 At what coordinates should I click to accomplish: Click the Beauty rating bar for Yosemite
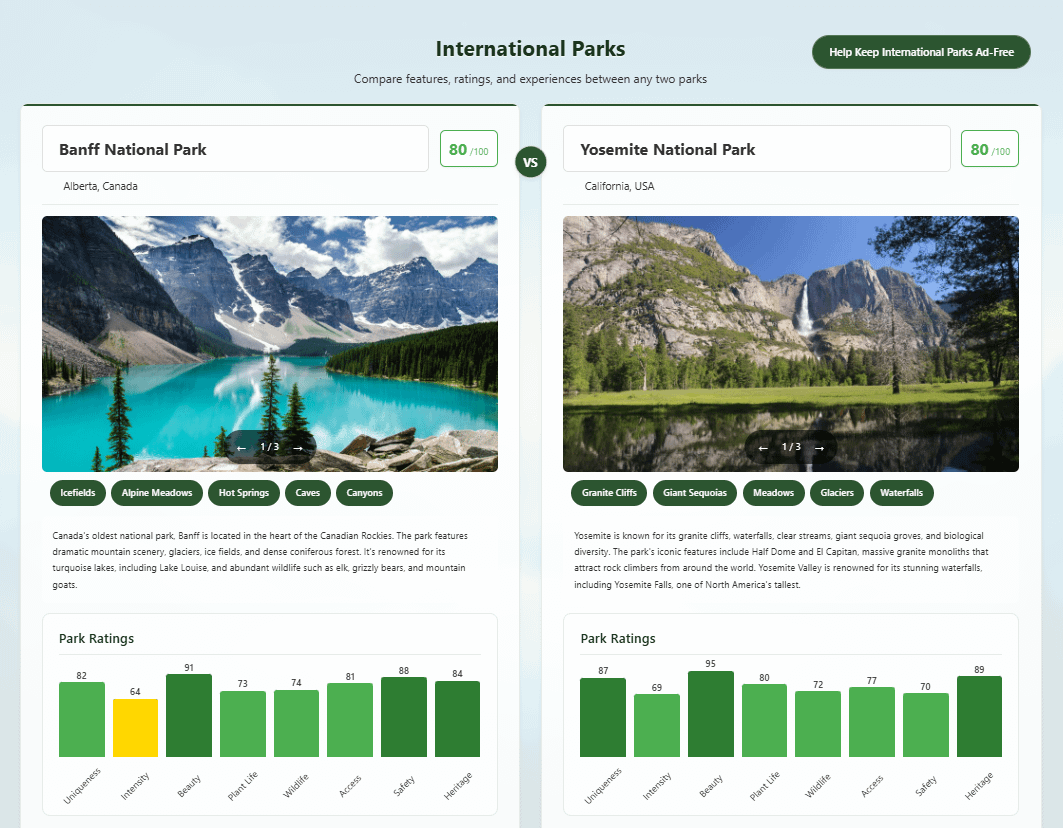click(x=711, y=713)
